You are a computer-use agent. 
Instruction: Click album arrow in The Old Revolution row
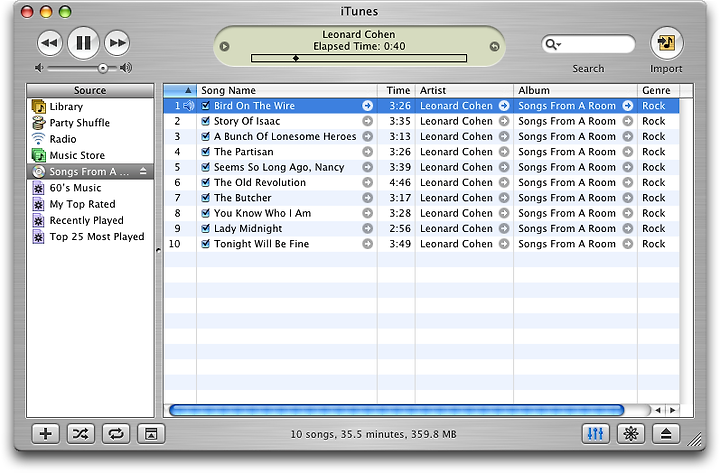(628, 182)
